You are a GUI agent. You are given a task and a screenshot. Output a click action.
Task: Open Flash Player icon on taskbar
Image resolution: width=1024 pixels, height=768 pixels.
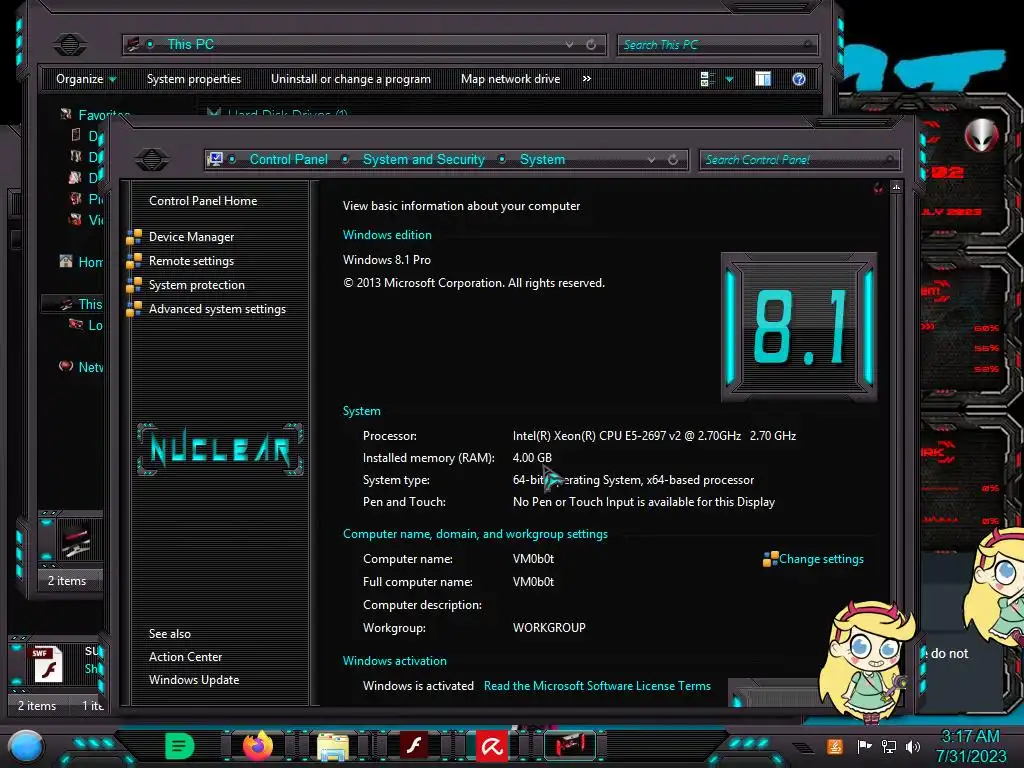point(414,745)
